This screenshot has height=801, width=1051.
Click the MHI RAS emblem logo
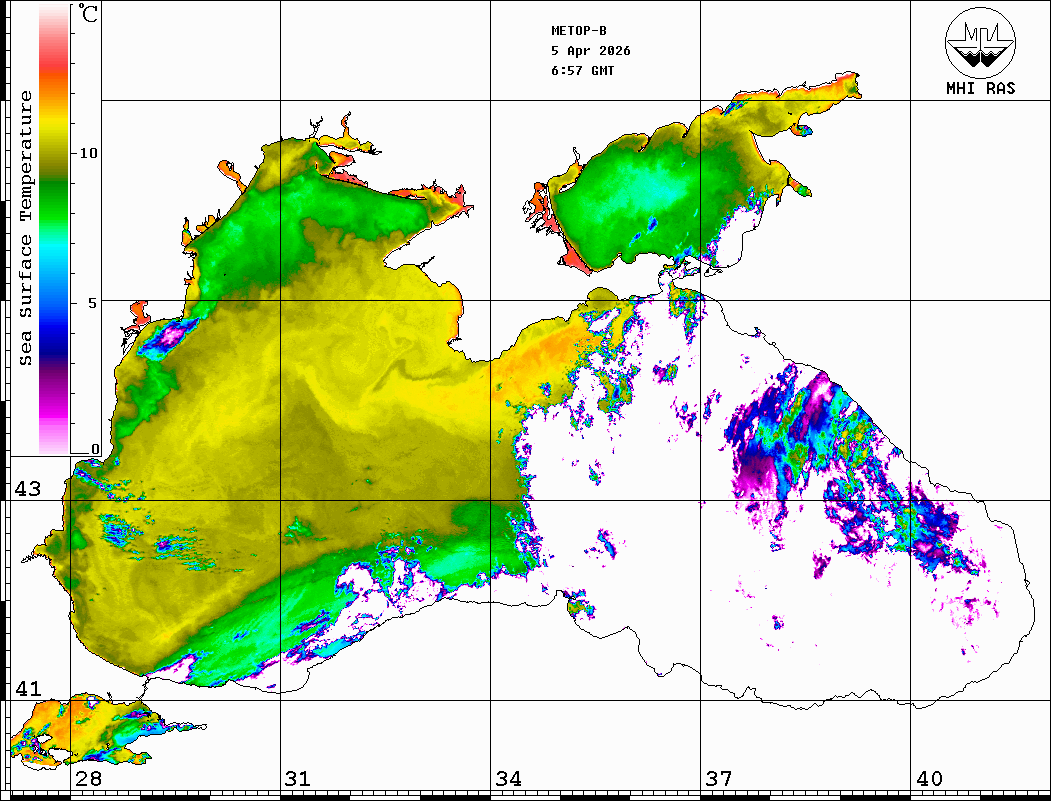(x=980, y=40)
